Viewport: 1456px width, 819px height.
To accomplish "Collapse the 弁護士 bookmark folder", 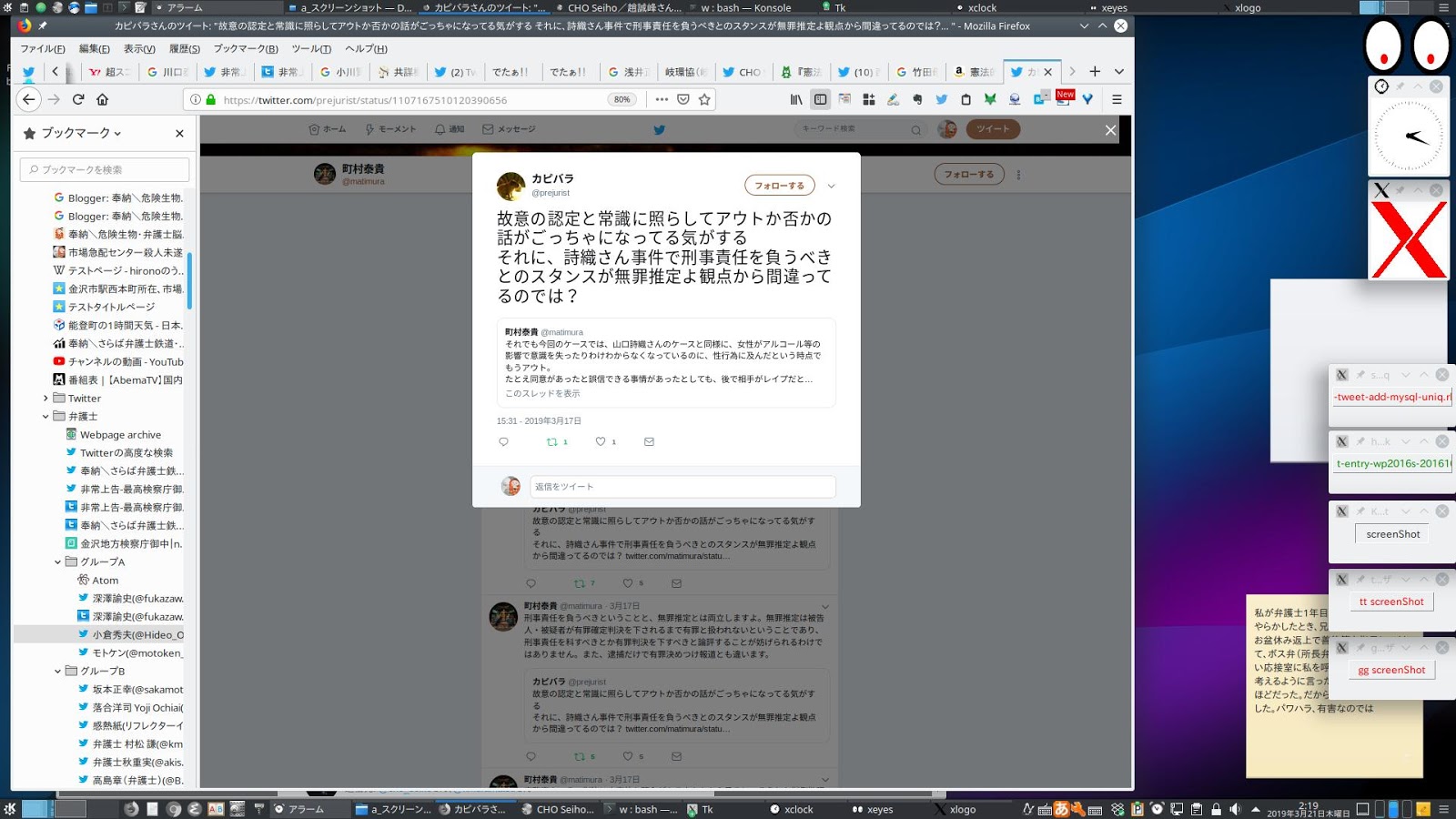I will [45, 416].
